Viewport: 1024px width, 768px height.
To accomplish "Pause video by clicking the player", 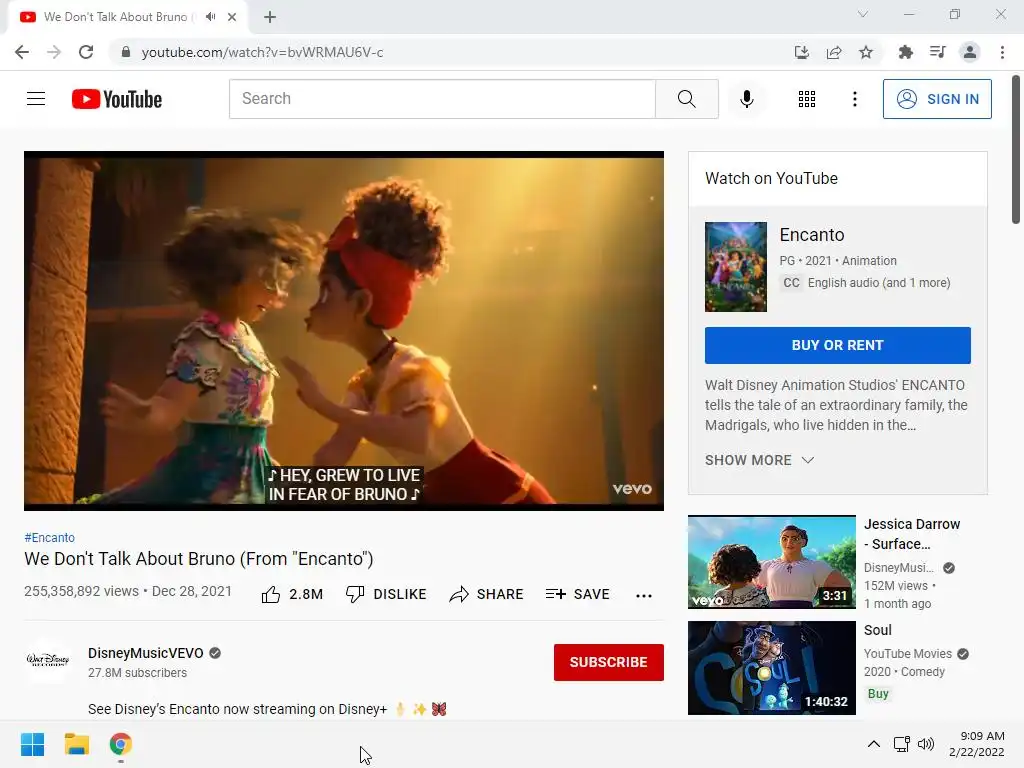I will [344, 330].
